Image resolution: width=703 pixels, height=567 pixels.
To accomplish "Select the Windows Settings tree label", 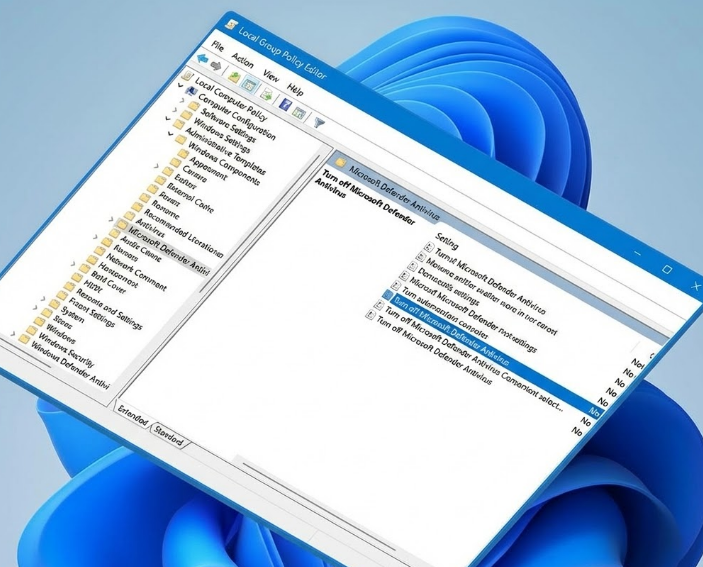I will click(x=222, y=135).
